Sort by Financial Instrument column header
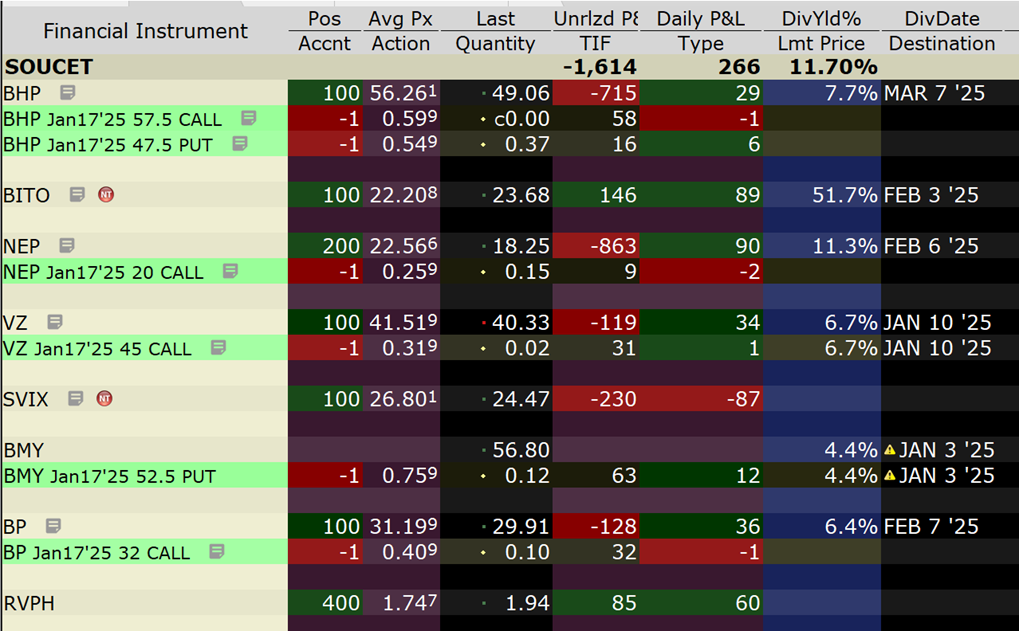Image resolution: width=1019 pixels, height=631 pixels. point(145,31)
